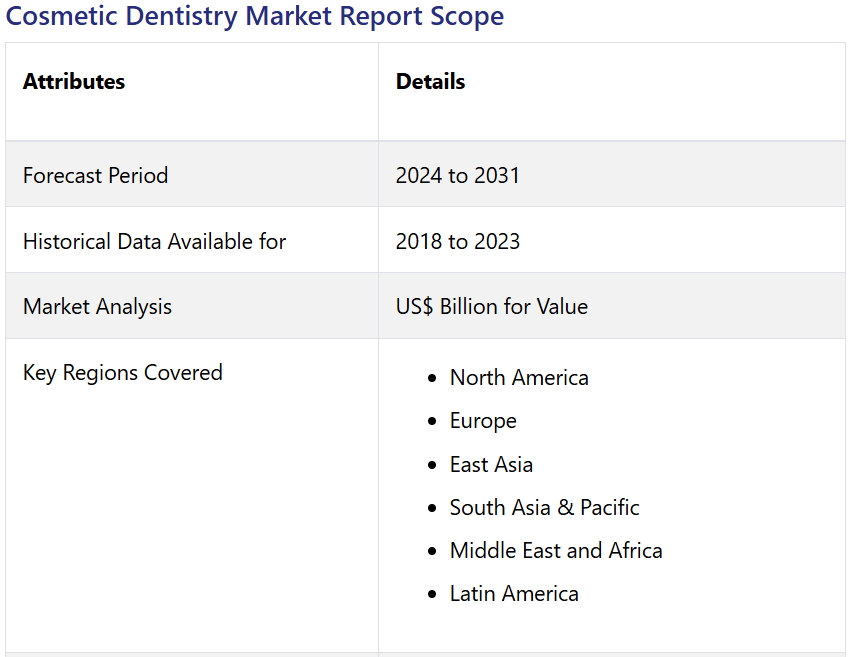The height and width of the screenshot is (657, 850).
Task: Click the bullet point beside North America
Action: 432,379
